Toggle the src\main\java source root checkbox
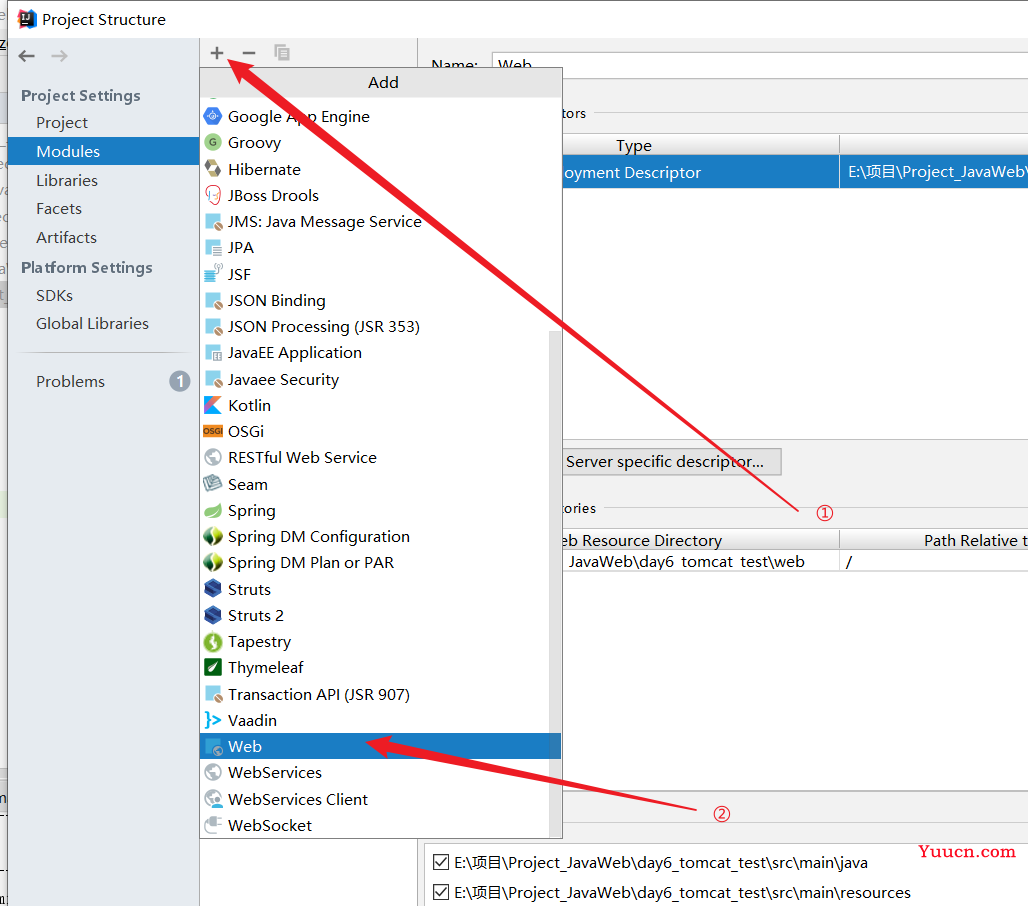Image resolution: width=1028 pixels, height=906 pixels. (441, 862)
